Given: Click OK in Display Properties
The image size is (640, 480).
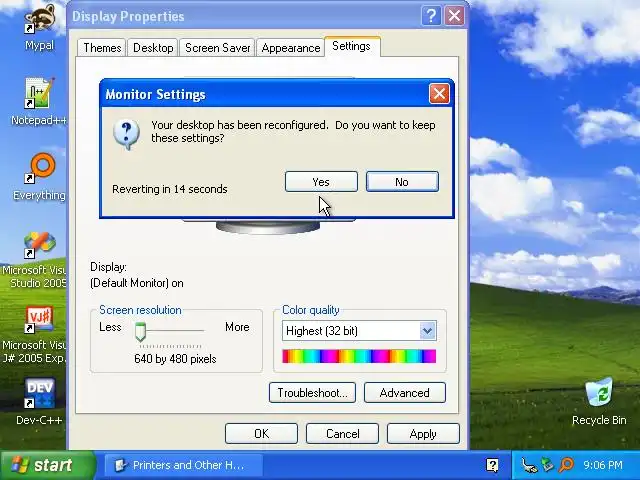Looking at the screenshot, I should point(261,433).
